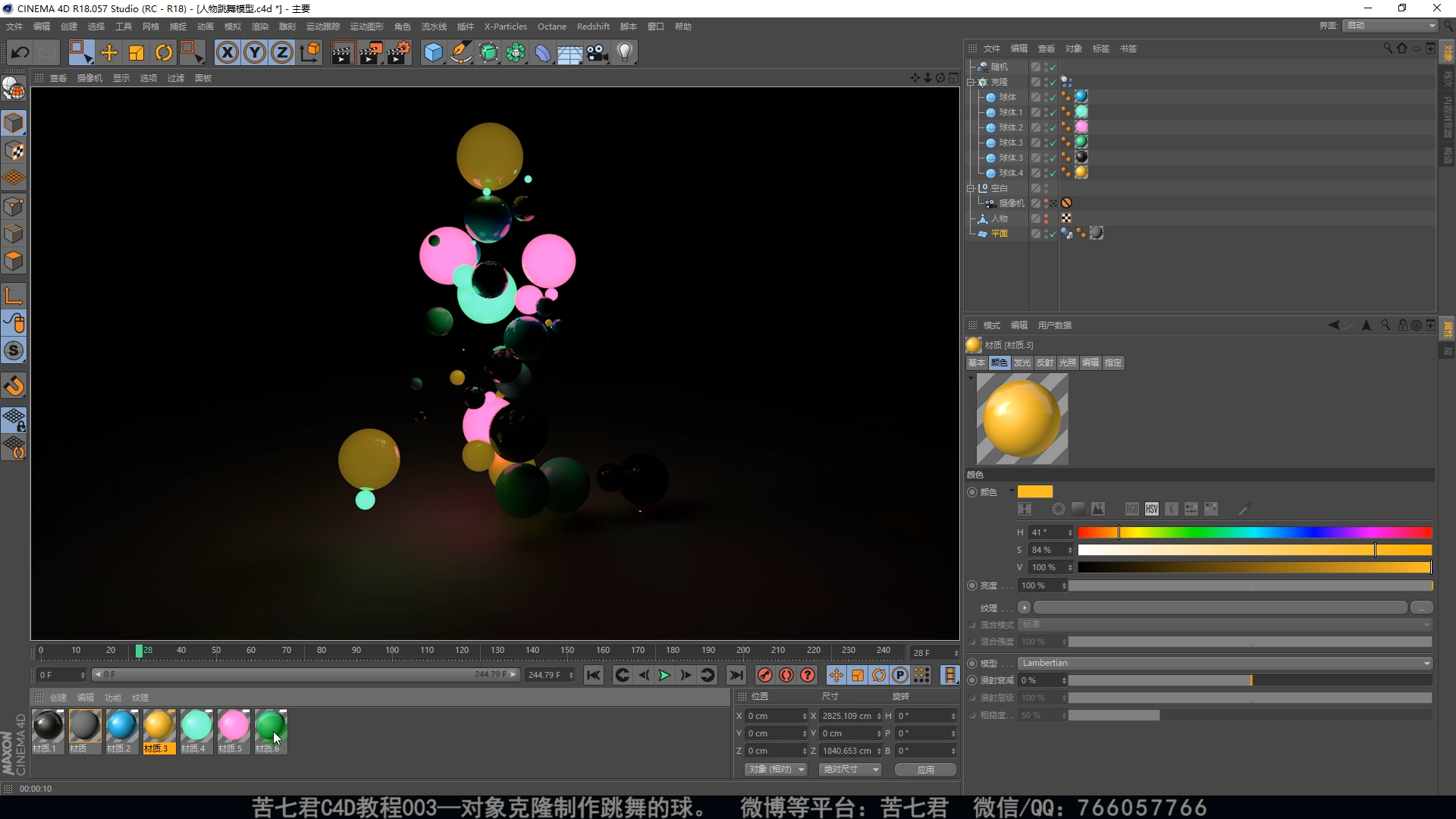Open the 绝对尺寸 size mode dropdown
Screen dimensions: 1456x819
coord(851,769)
